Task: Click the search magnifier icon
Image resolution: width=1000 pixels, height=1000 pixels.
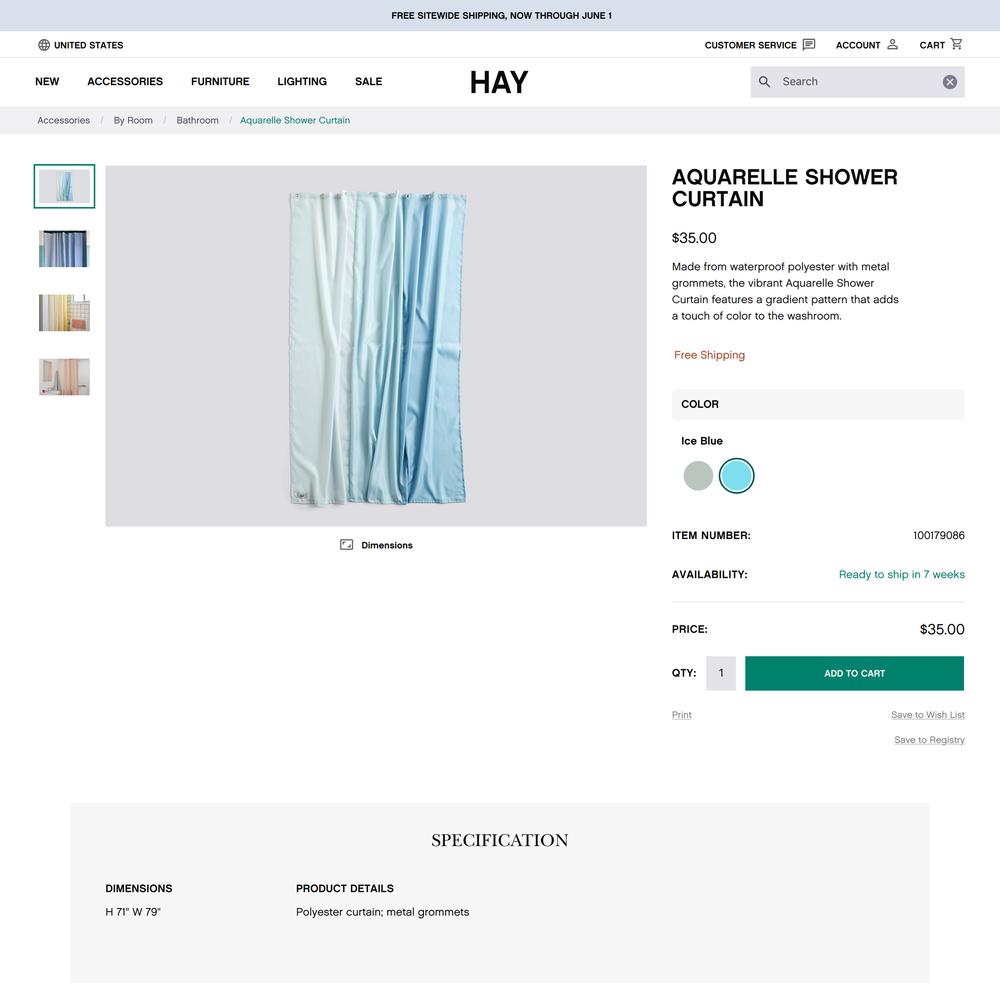Action: (764, 82)
